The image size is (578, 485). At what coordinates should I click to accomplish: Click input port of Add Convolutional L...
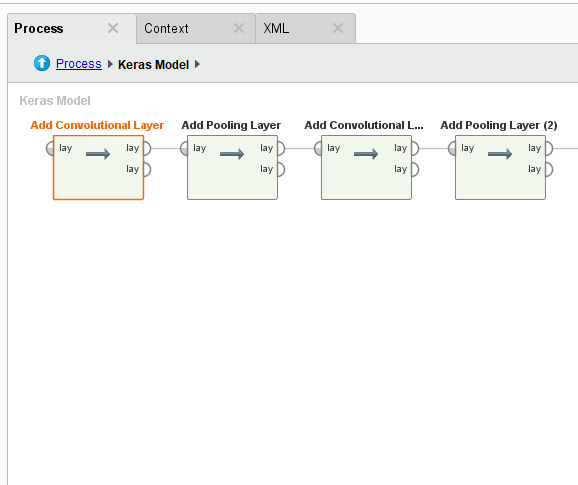318,149
